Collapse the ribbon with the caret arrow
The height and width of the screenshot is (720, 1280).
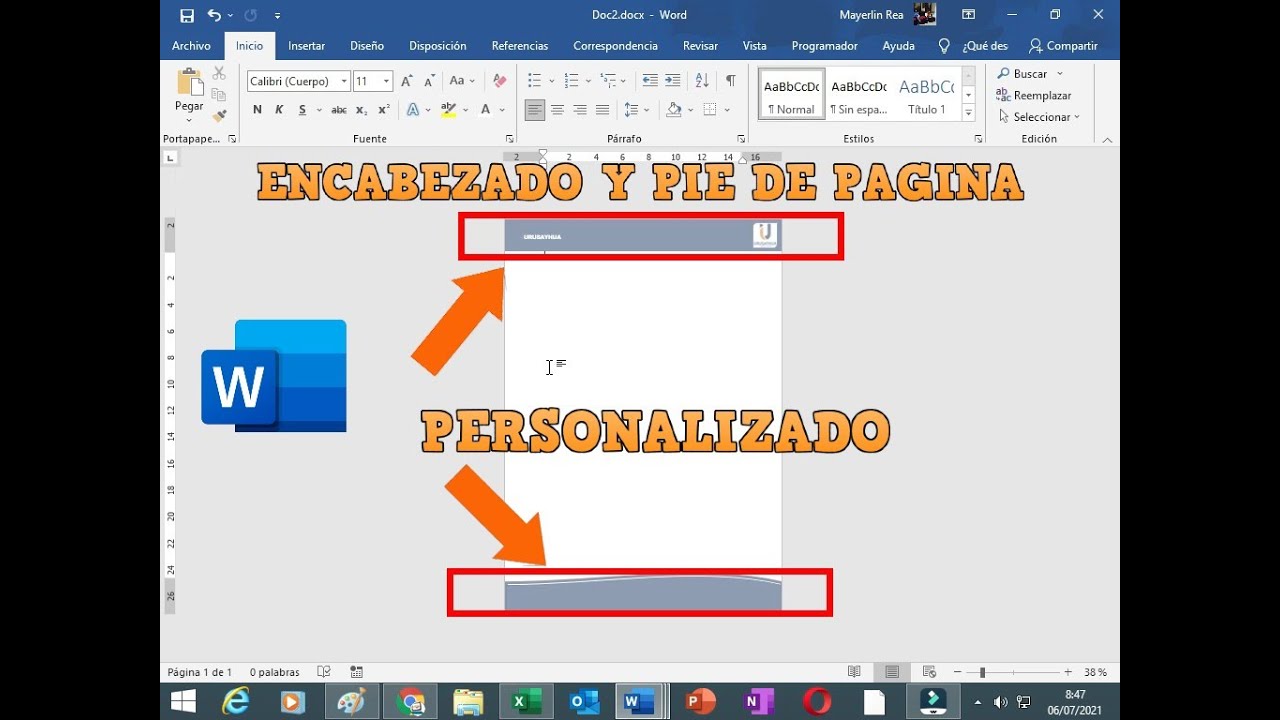(x=1107, y=140)
